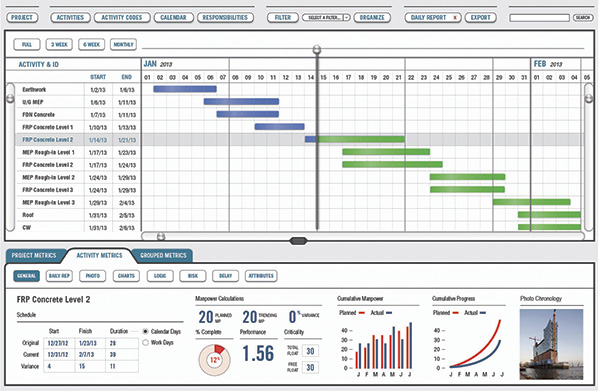Select the Earthwork activity row
600x391 pixels.
tap(77, 90)
